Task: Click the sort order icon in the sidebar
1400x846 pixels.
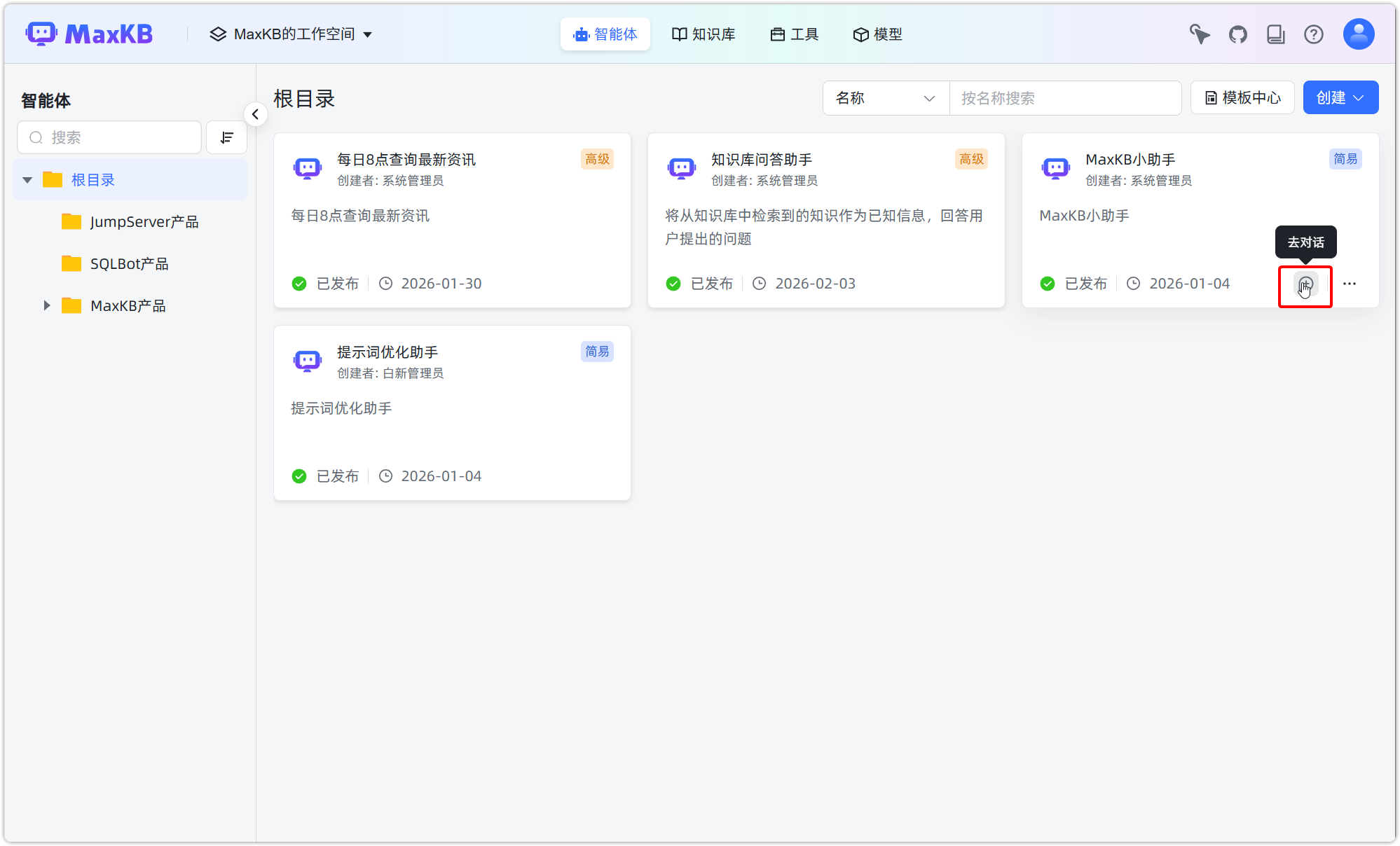Action: pos(226,137)
